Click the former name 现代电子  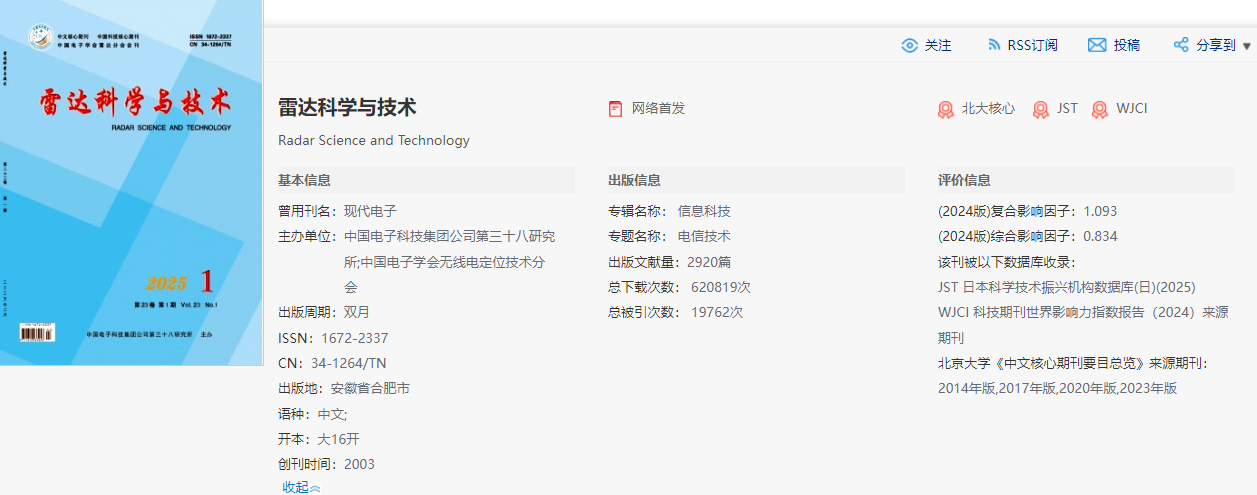pos(370,211)
